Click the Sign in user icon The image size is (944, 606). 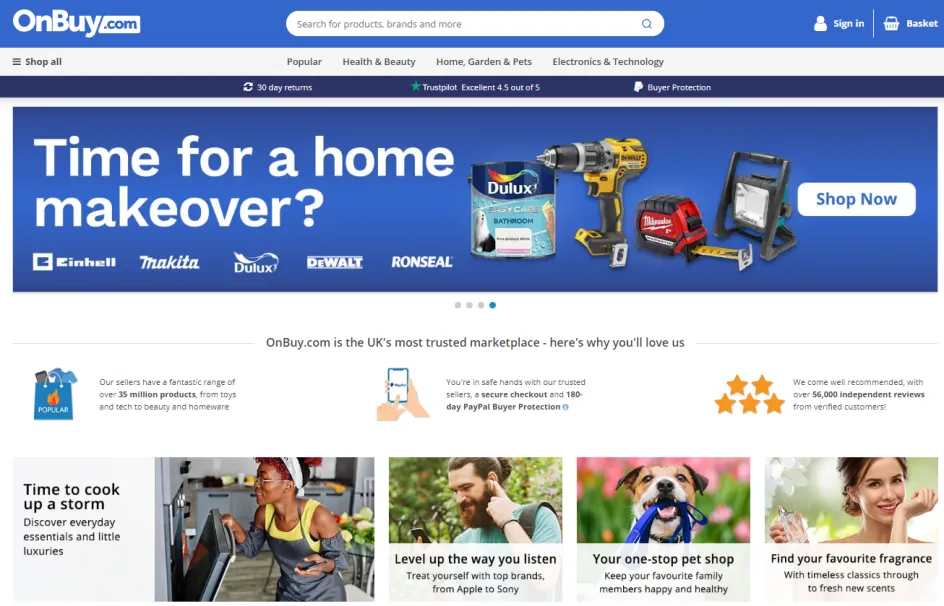pos(820,23)
